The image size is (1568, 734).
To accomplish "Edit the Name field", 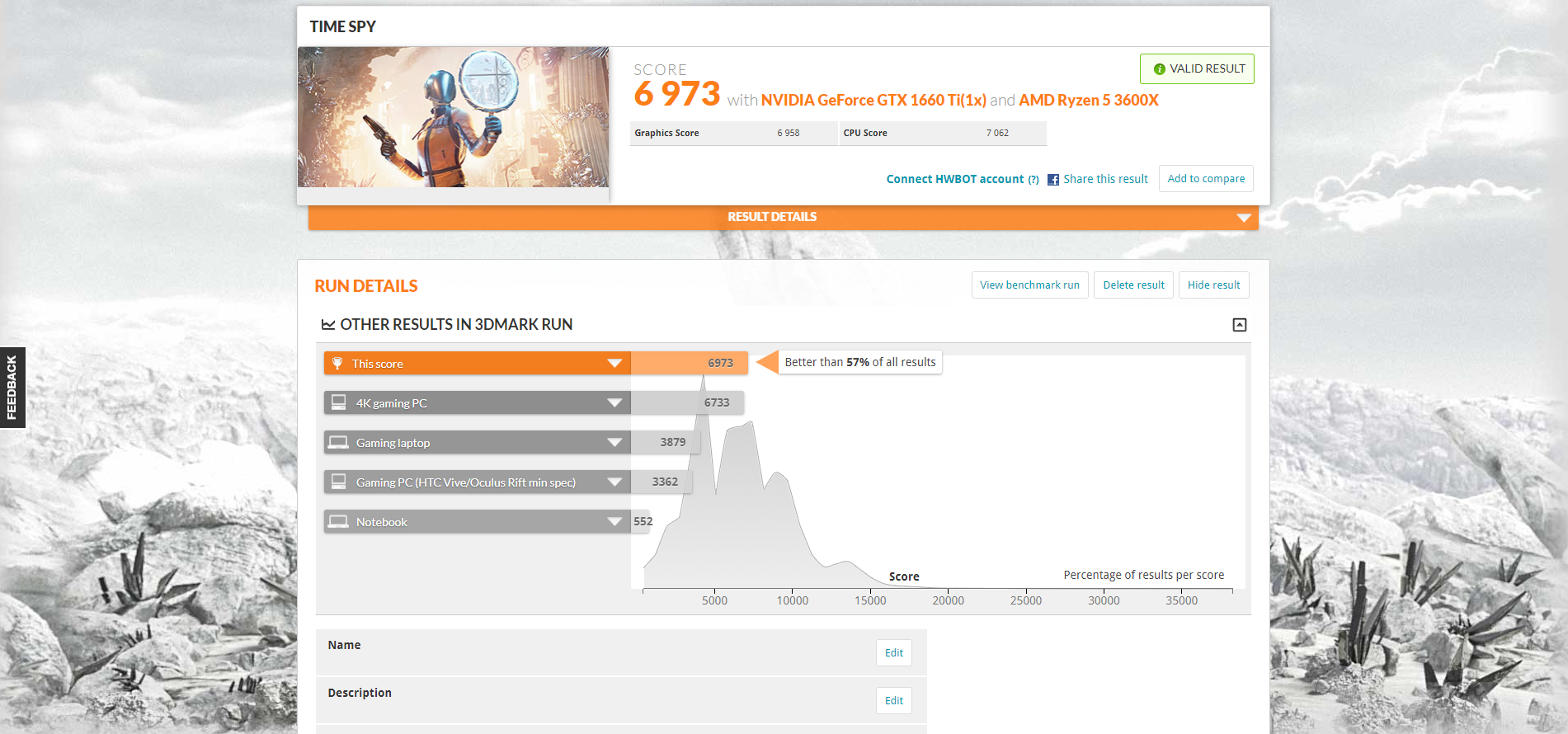I will [x=894, y=653].
